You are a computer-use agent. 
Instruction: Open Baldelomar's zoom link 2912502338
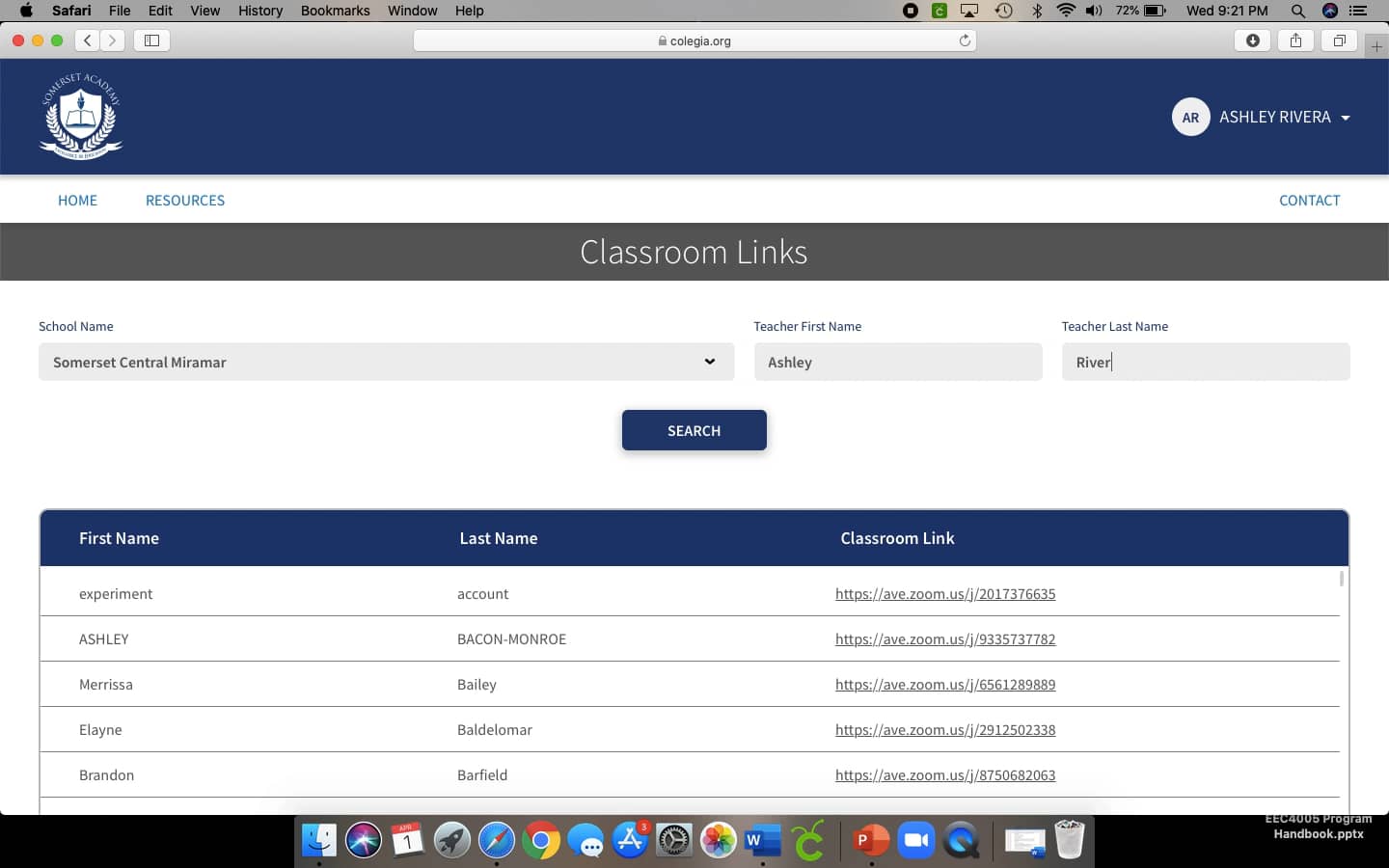click(945, 730)
